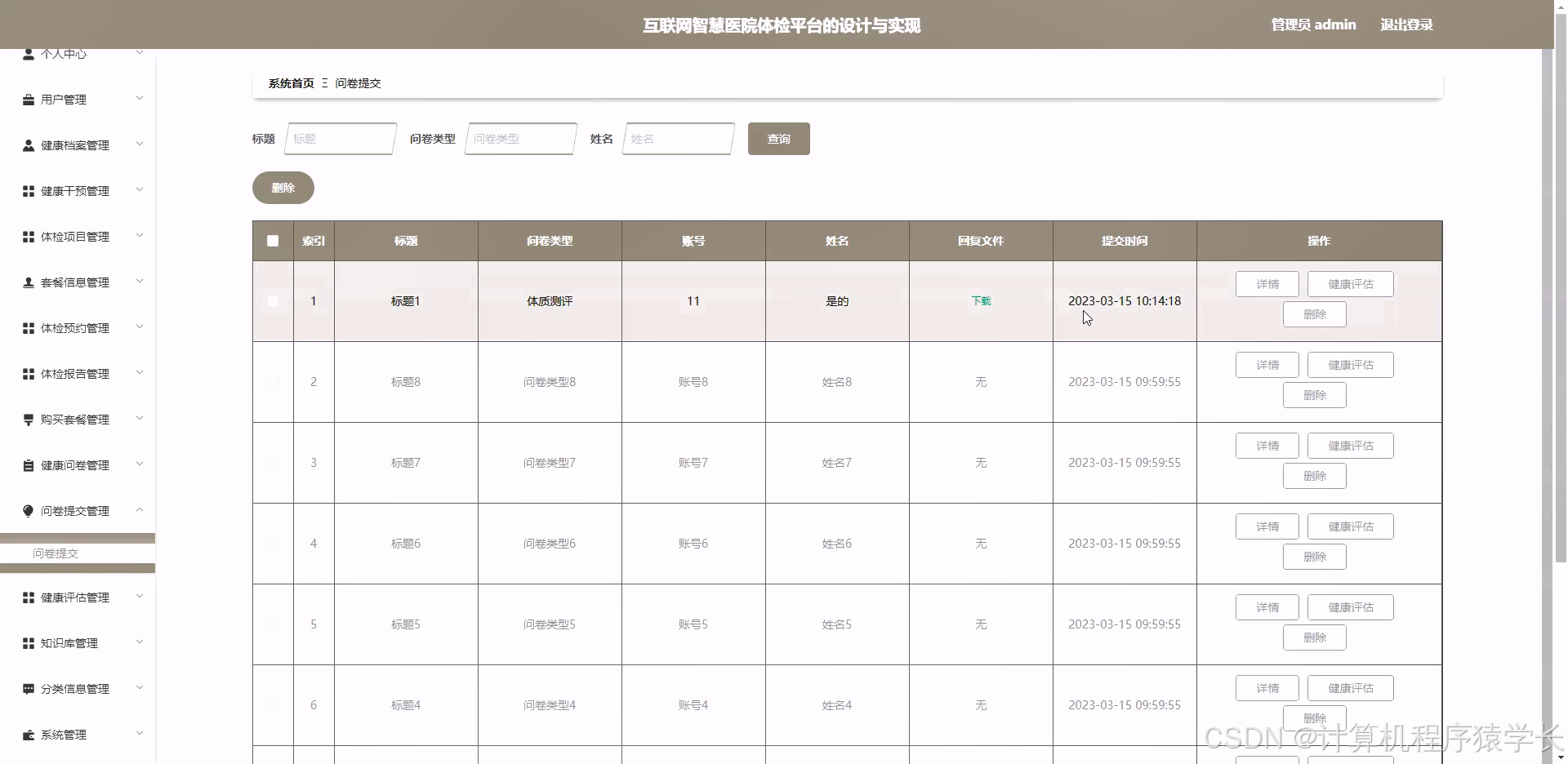Click 退出登录 in the header
The width and height of the screenshot is (1568, 764).
pos(1406,24)
